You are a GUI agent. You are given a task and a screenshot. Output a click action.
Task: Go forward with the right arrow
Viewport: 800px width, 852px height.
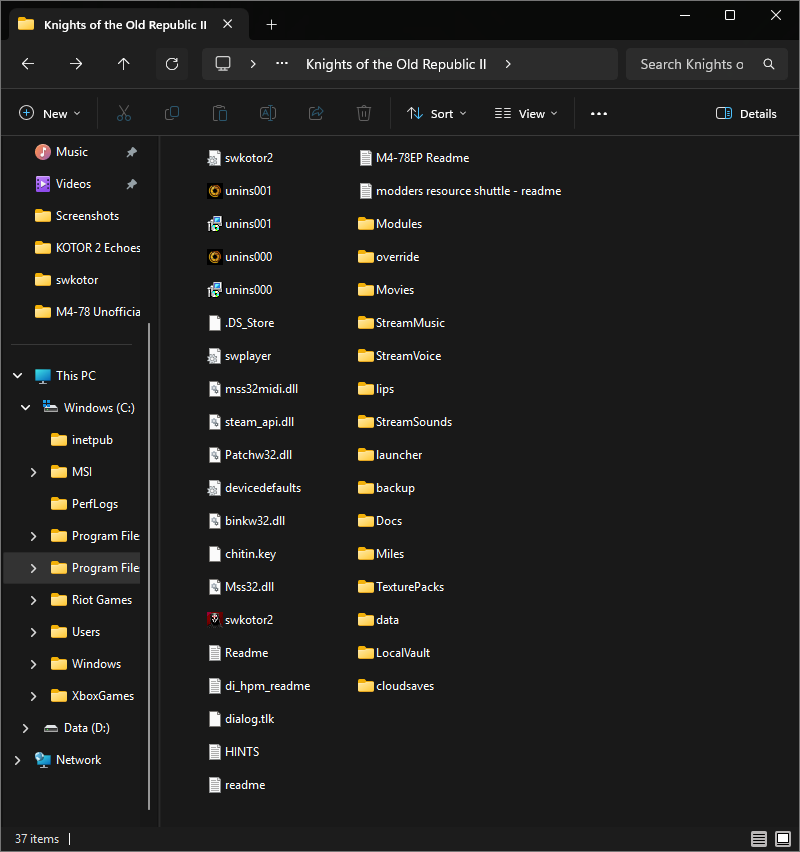coord(76,64)
